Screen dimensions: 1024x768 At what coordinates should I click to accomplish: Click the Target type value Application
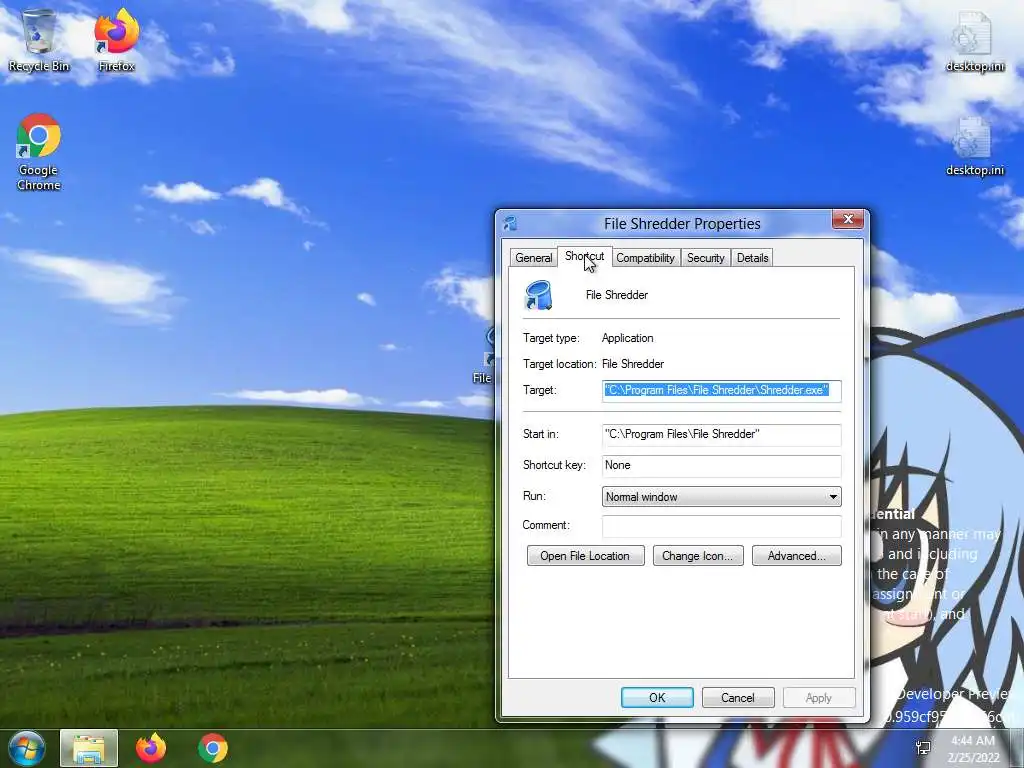tap(628, 338)
